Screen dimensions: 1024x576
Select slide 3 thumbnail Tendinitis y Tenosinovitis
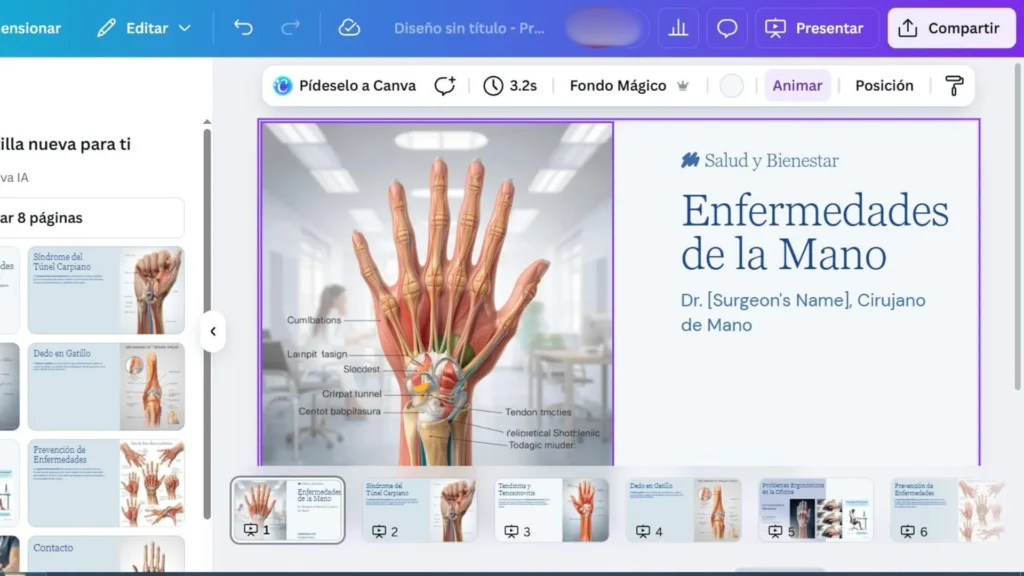coord(551,509)
